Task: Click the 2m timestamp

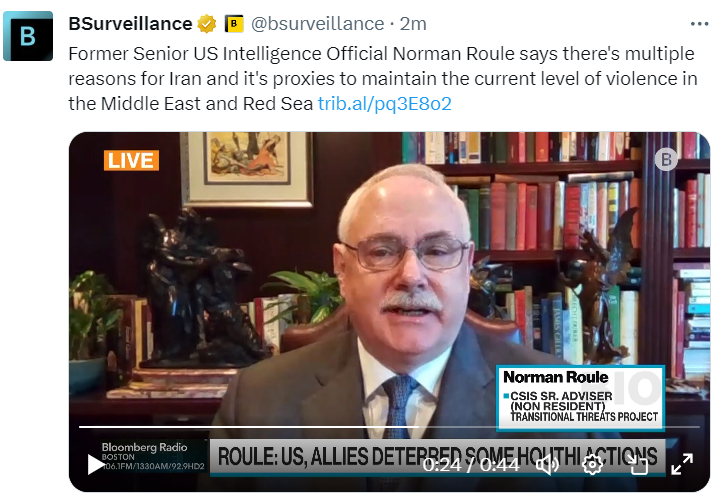Action: 413,24
